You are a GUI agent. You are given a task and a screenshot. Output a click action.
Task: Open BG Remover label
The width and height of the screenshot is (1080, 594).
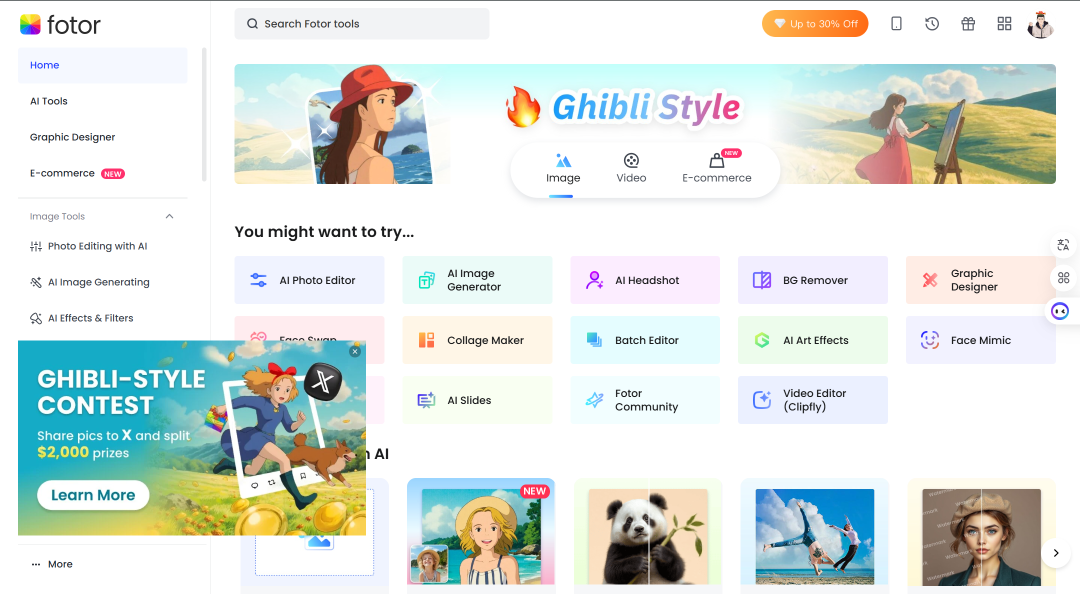(816, 280)
